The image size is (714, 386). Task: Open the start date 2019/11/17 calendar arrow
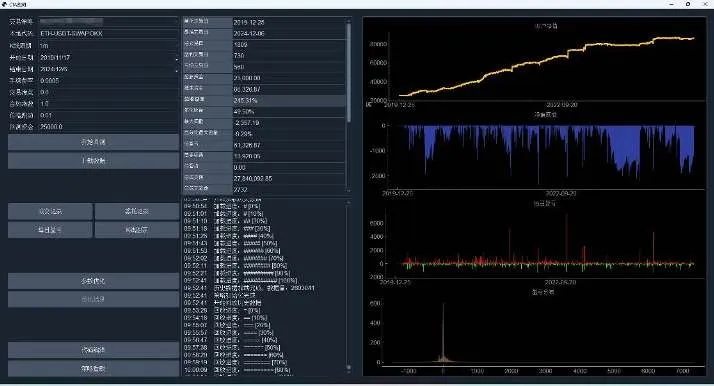[176, 58]
